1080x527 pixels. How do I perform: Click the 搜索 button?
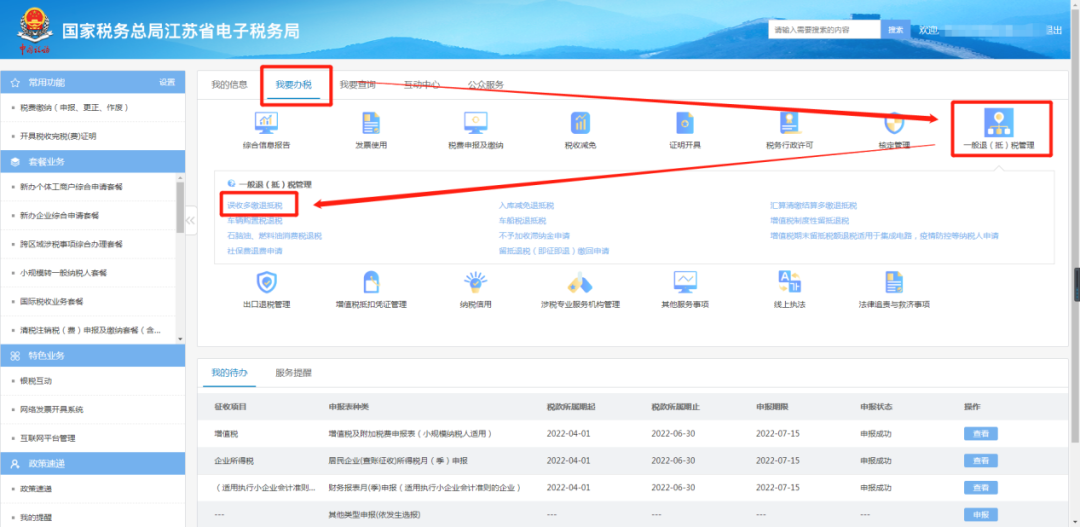coord(895,30)
